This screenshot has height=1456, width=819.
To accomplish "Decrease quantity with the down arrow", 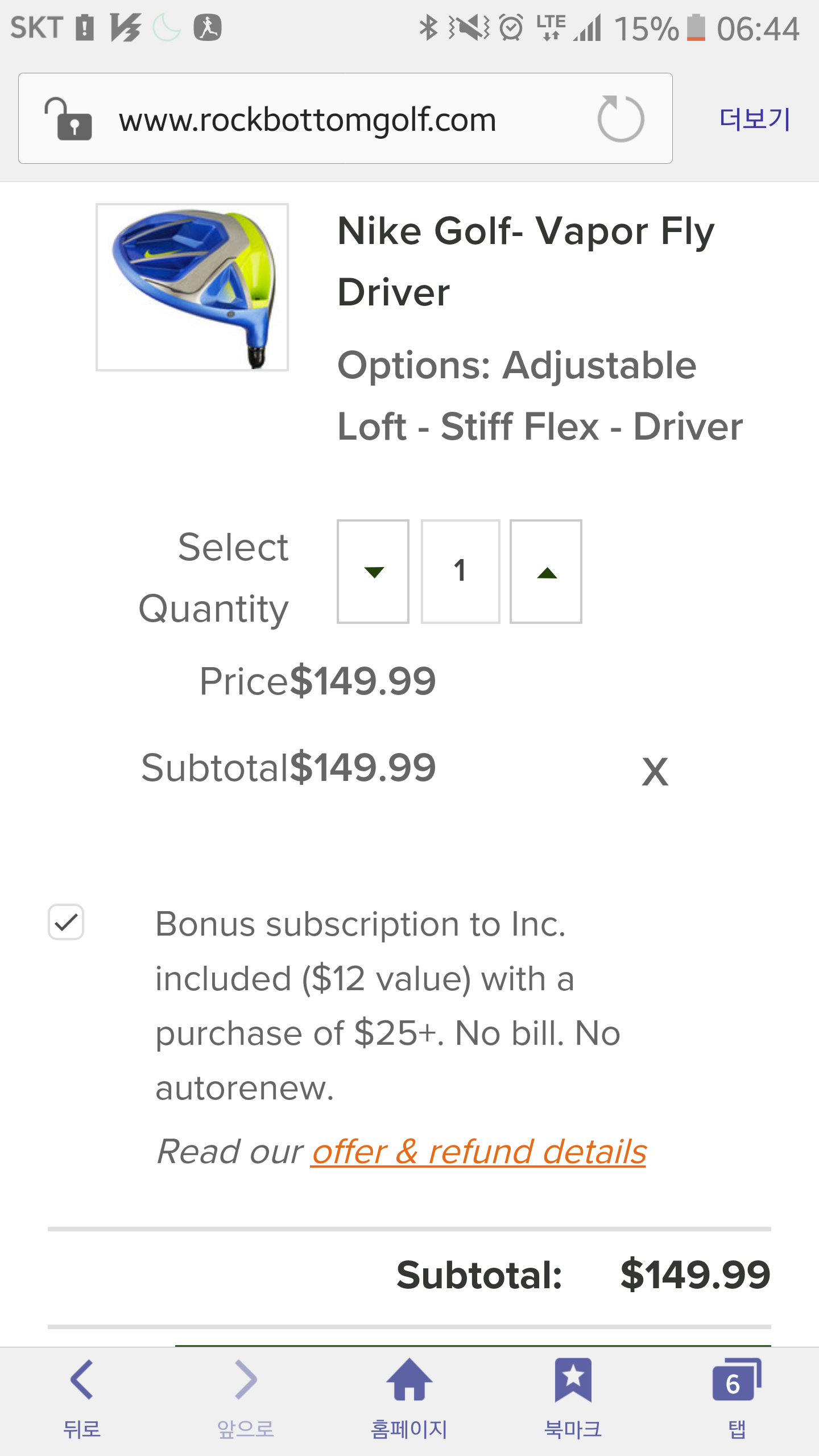I will 373,572.
